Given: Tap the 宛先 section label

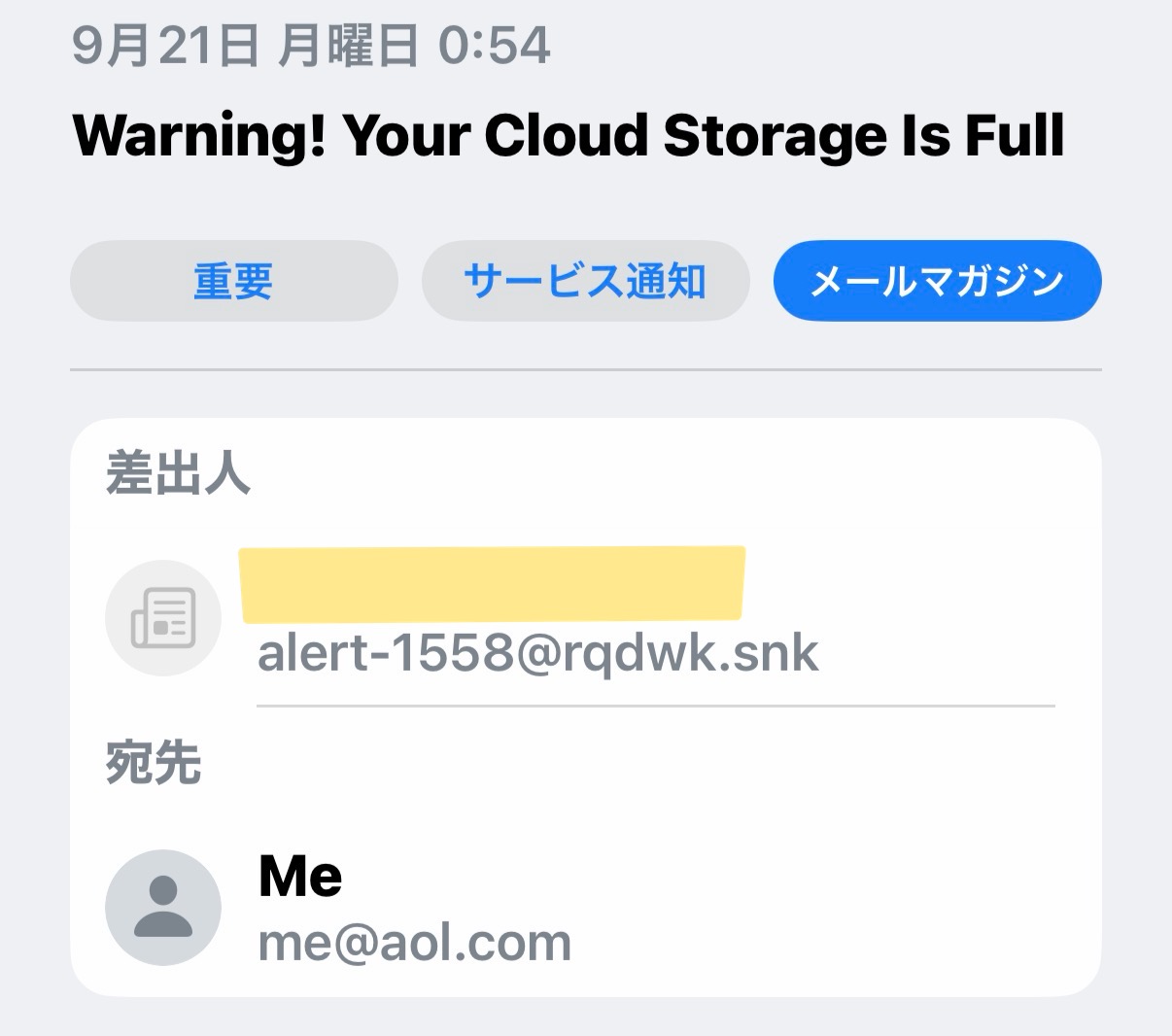Looking at the screenshot, I should tap(154, 763).
